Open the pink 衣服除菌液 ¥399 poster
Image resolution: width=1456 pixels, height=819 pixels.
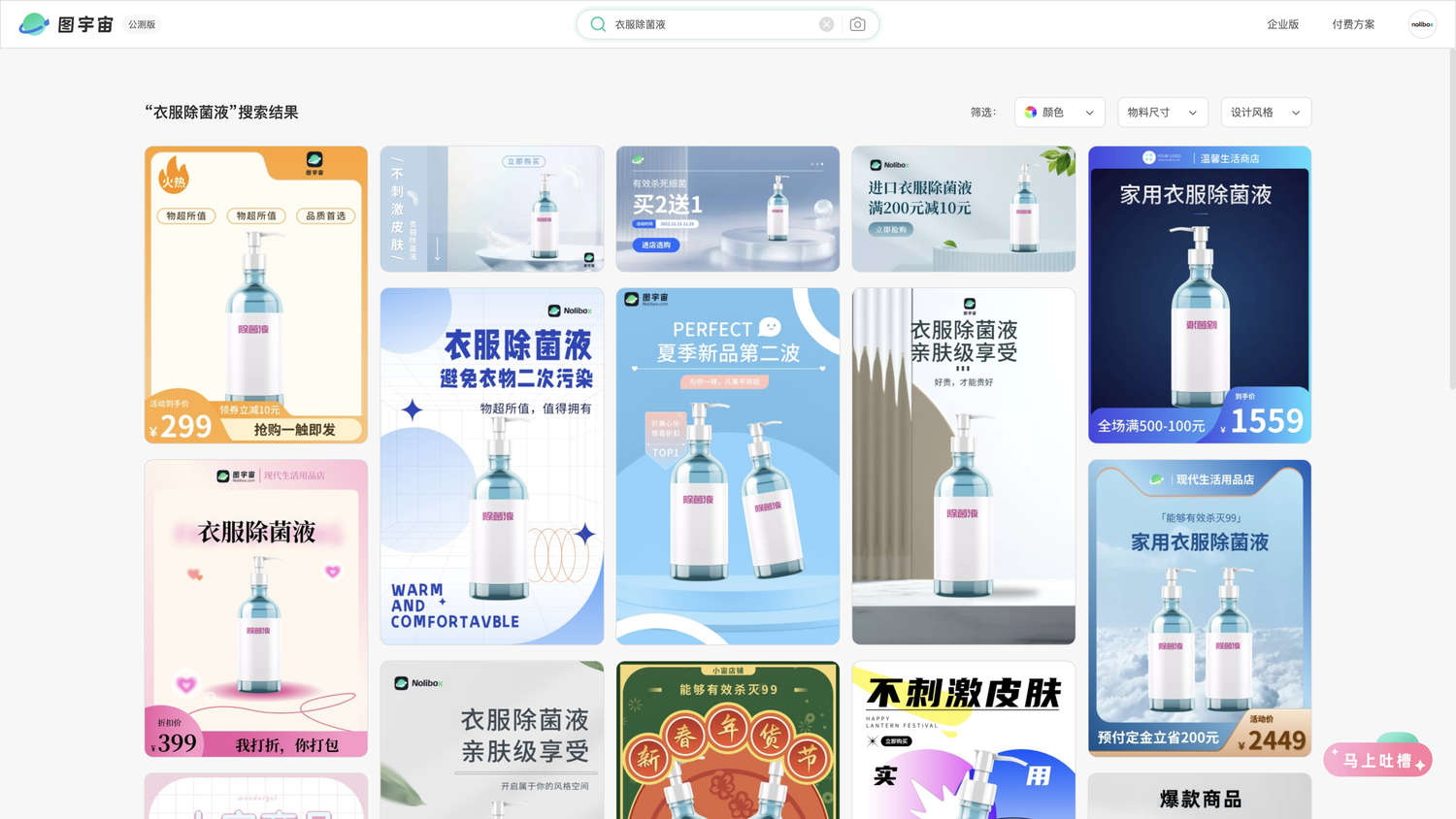256,608
